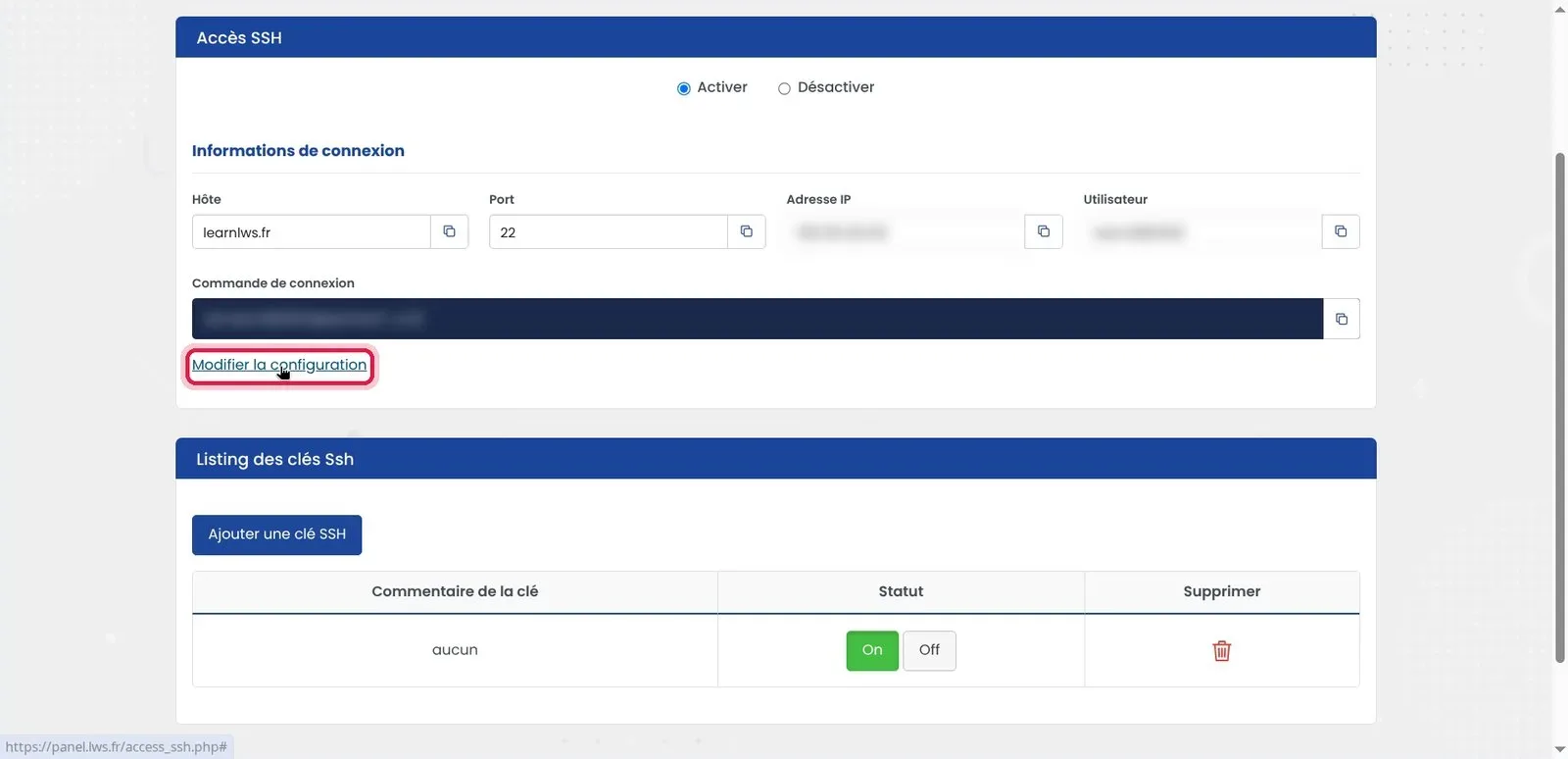The image size is (1568, 759).
Task: Select the Activer radio button
Action: click(x=684, y=88)
